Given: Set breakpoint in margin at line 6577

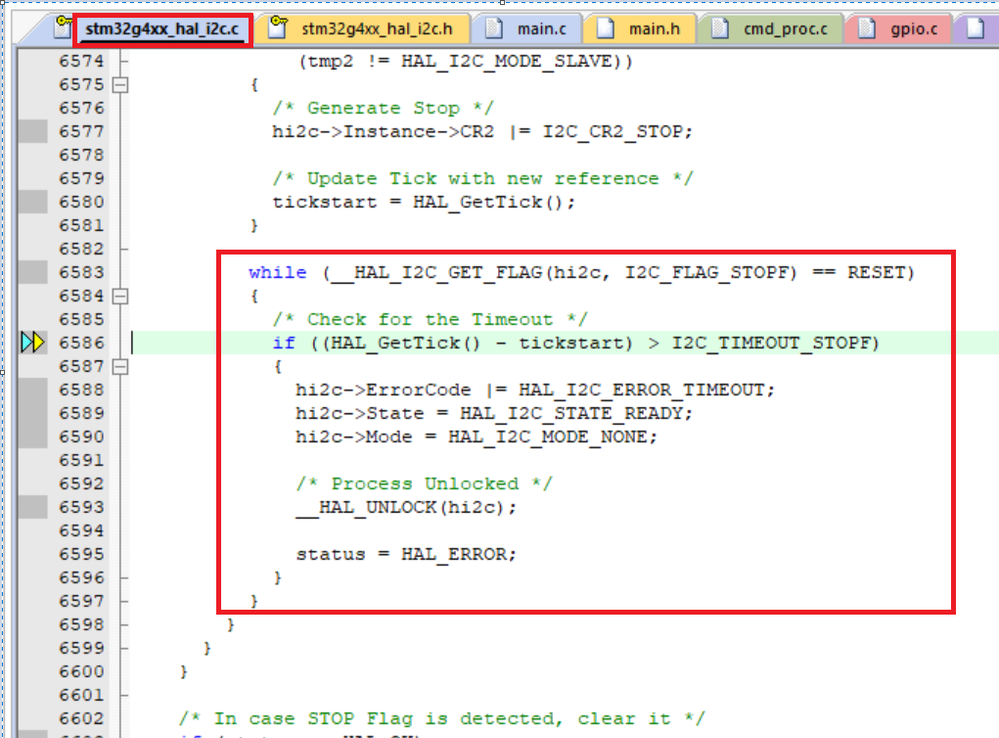Looking at the screenshot, I should click(32, 131).
